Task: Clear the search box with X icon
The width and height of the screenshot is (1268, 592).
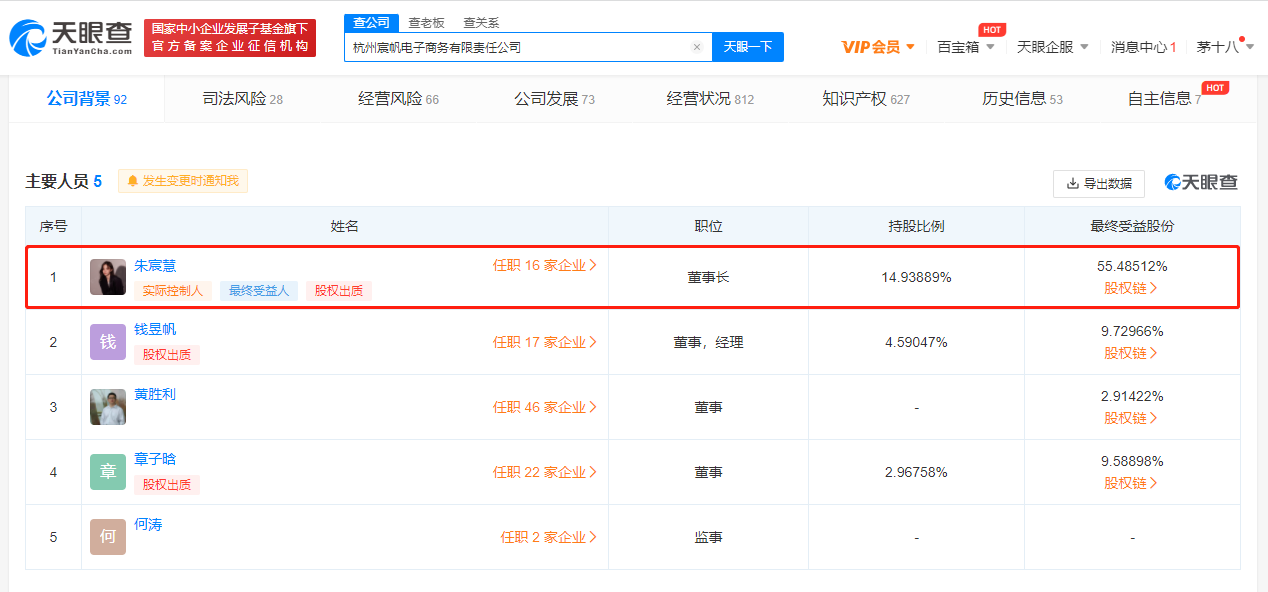Action: (697, 47)
